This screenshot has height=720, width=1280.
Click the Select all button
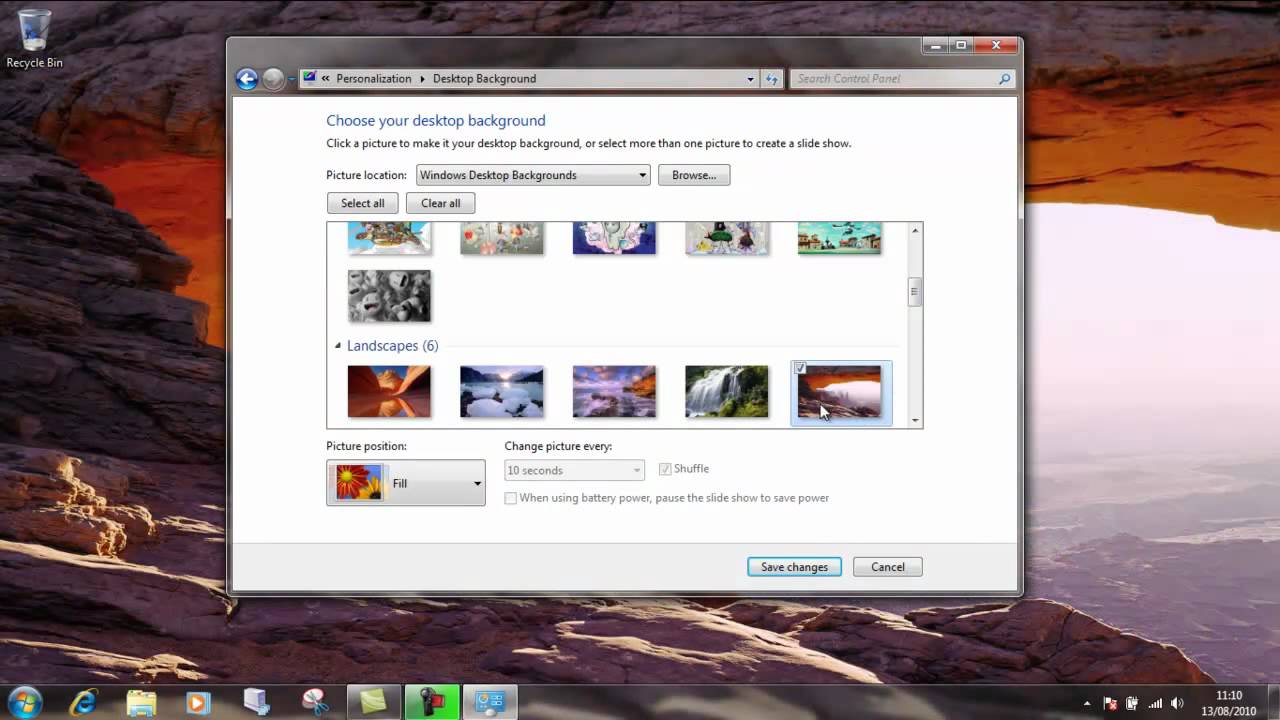click(362, 203)
